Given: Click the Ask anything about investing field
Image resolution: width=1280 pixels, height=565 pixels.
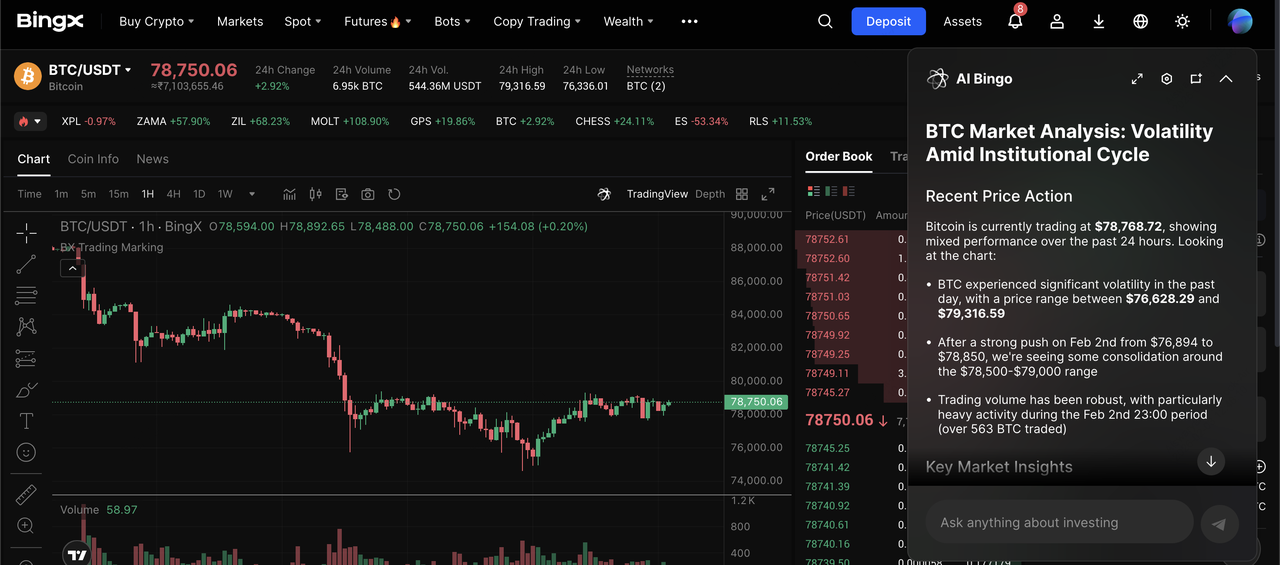Looking at the screenshot, I should 1059,522.
